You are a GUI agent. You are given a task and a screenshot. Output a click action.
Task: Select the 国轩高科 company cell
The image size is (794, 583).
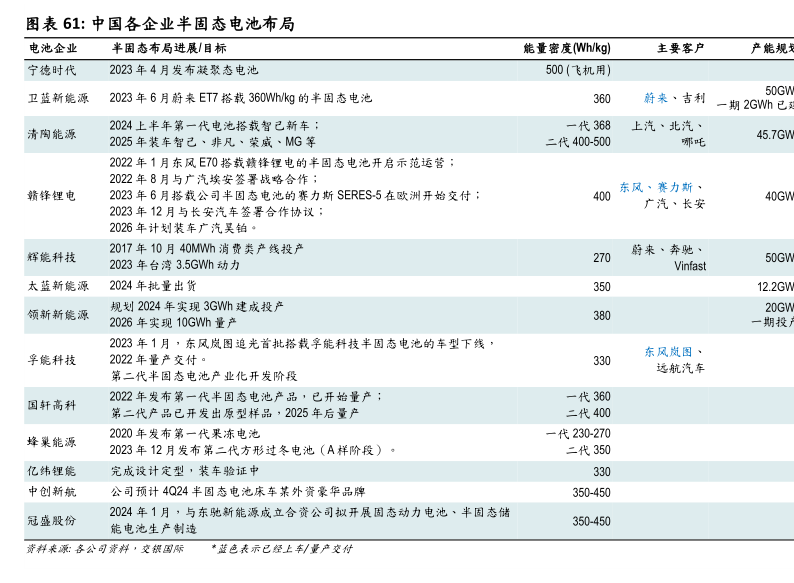[52, 405]
